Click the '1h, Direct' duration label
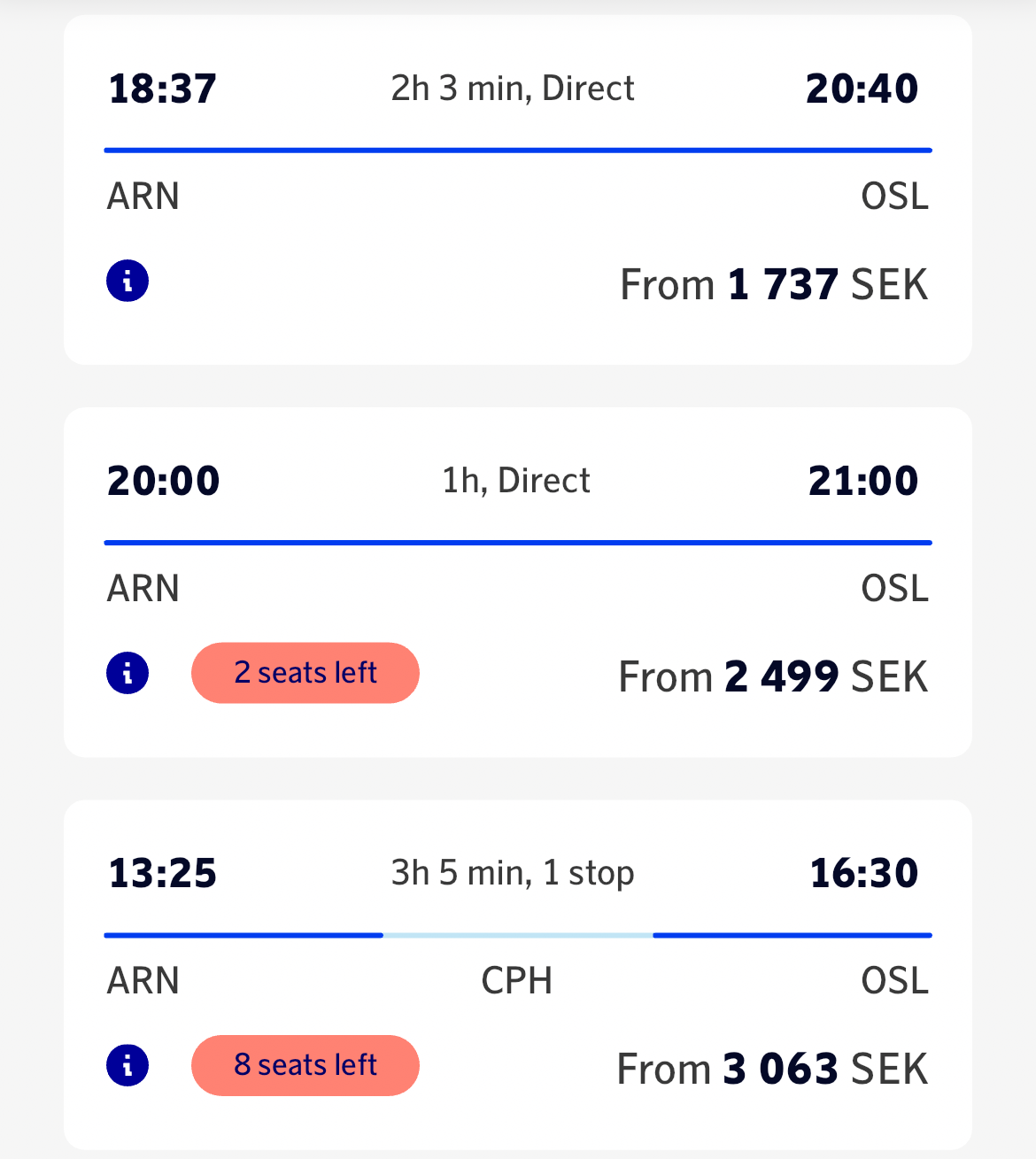The image size is (1036, 1159). [x=516, y=481]
